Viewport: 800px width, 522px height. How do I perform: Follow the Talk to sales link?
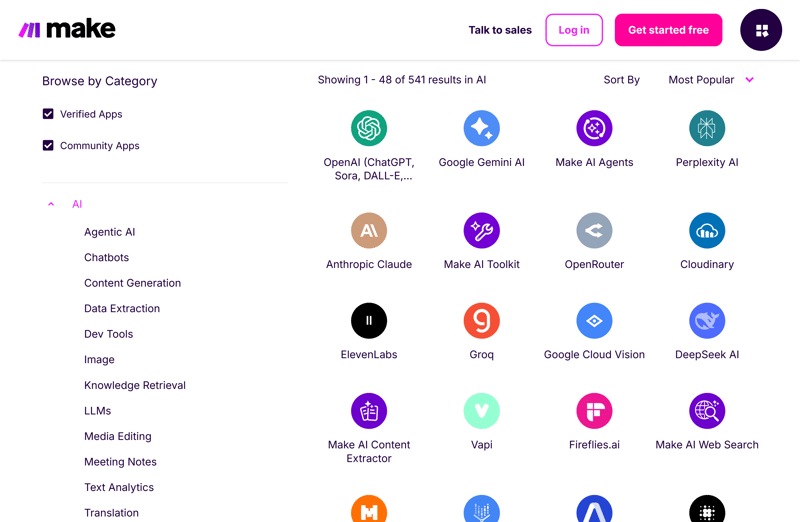click(500, 30)
